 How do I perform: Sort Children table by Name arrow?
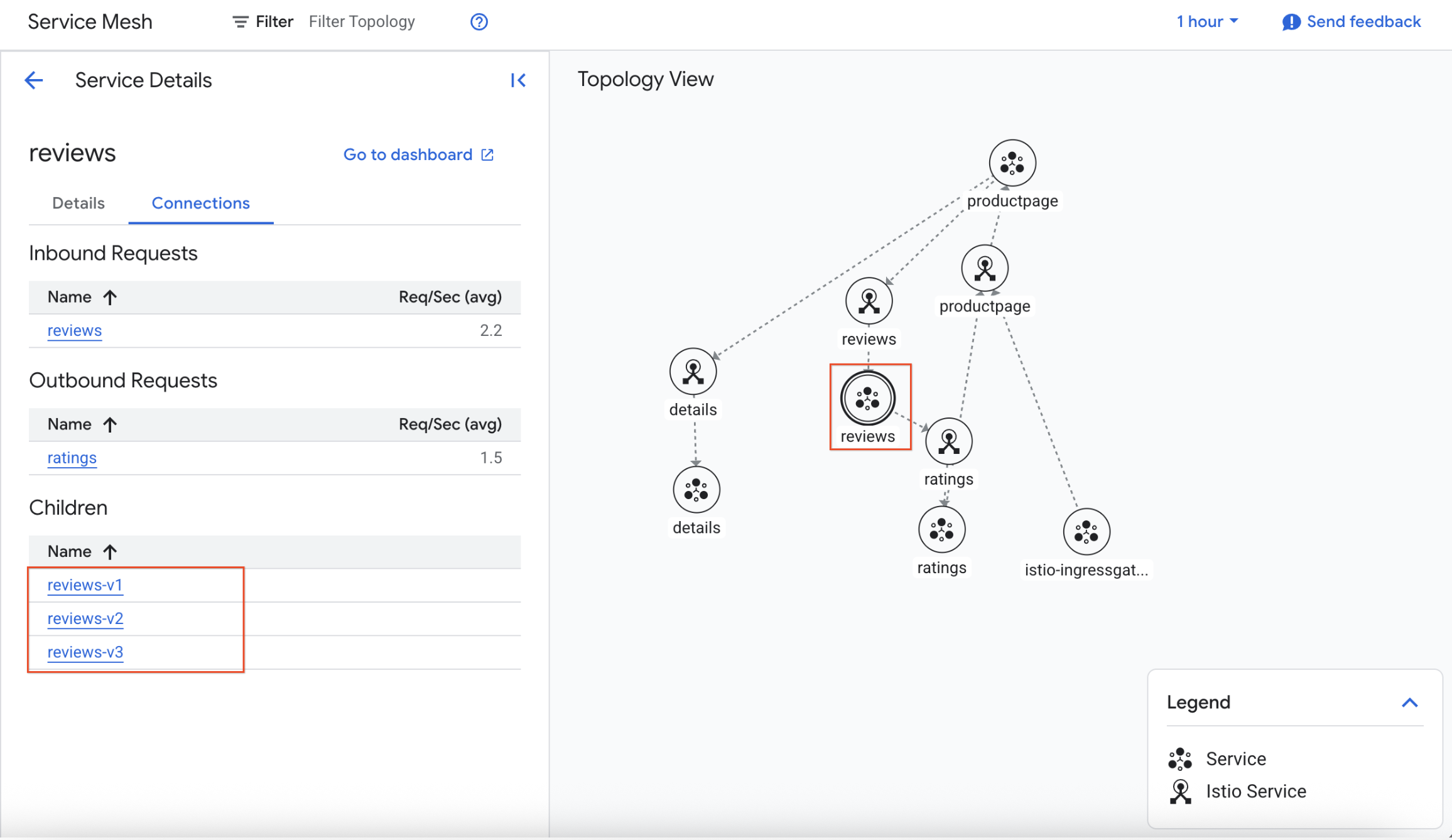click(110, 552)
